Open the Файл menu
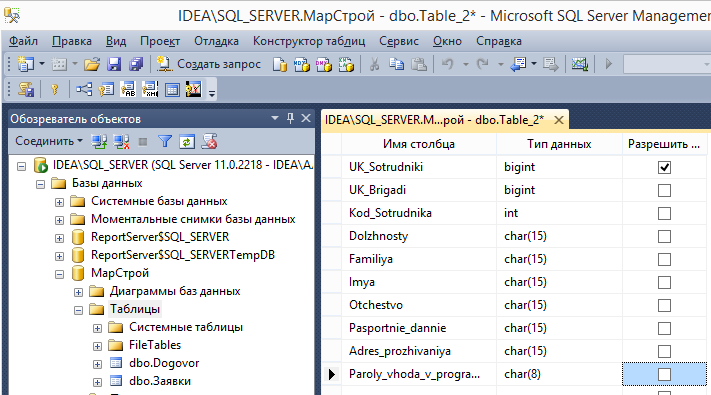The image size is (711, 395). click(x=23, y=41)
